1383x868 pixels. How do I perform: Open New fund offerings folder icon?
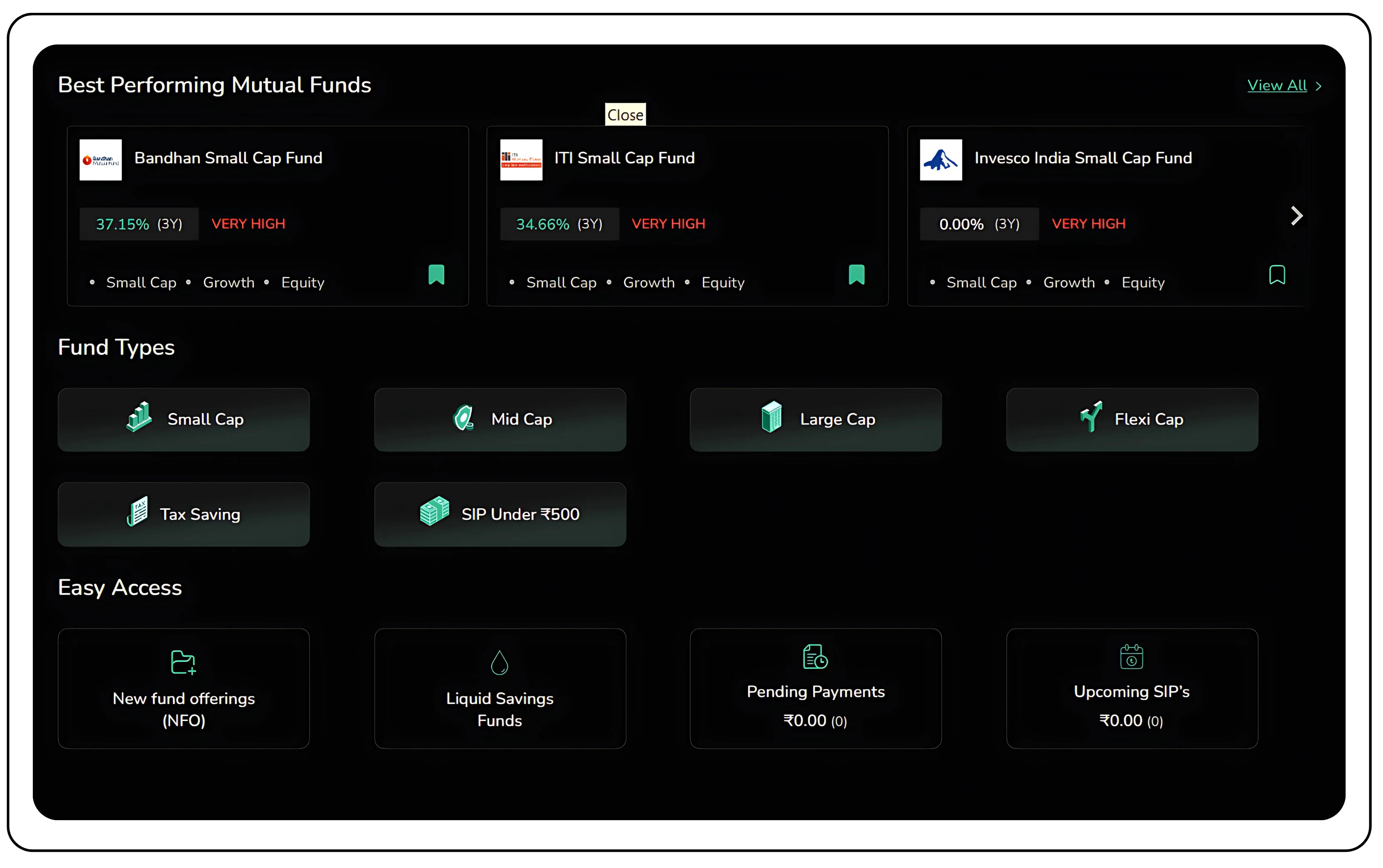click(x=183, y=663)
